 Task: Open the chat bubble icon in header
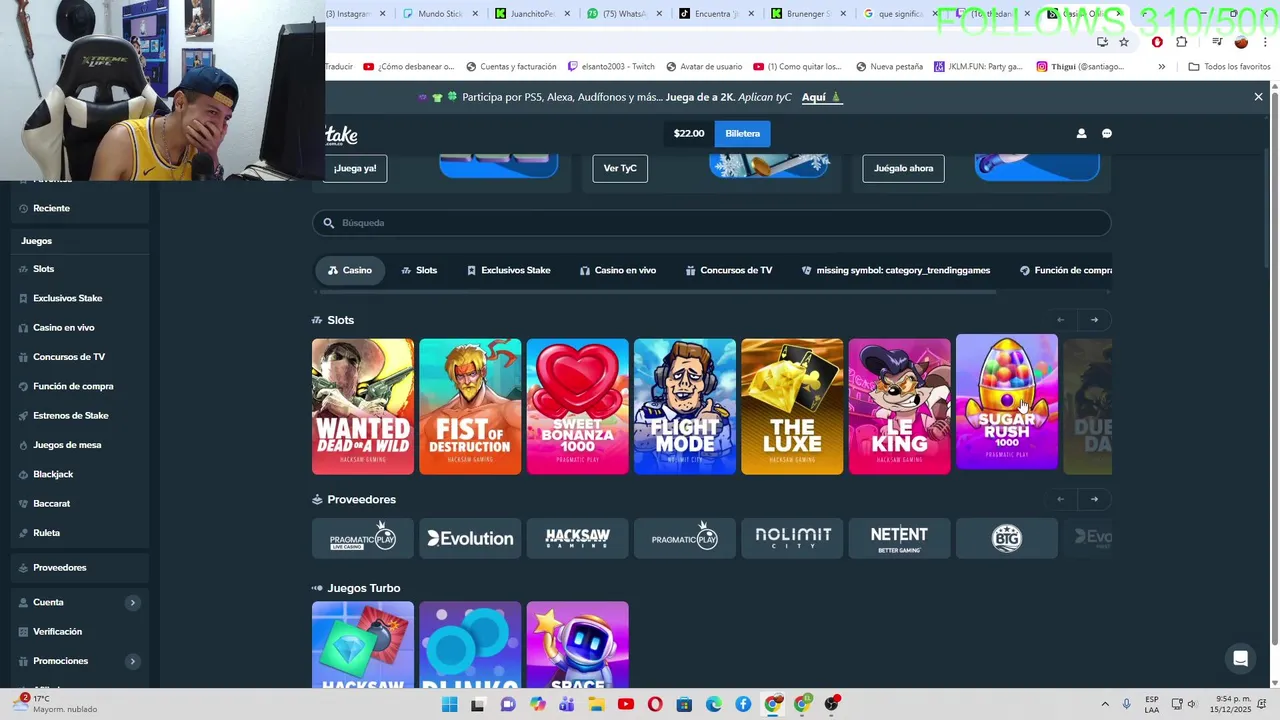click(1107, 133)
